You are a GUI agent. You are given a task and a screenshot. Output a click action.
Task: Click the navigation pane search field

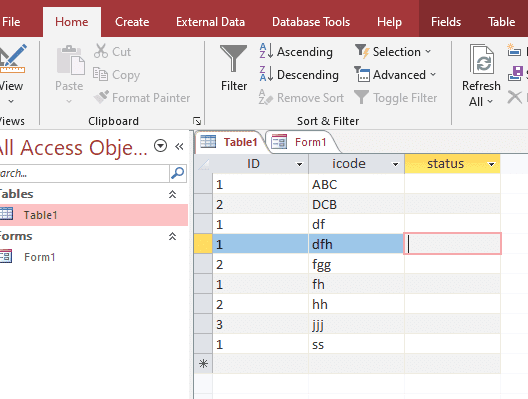pyautogui.click(x=84, y=173)
